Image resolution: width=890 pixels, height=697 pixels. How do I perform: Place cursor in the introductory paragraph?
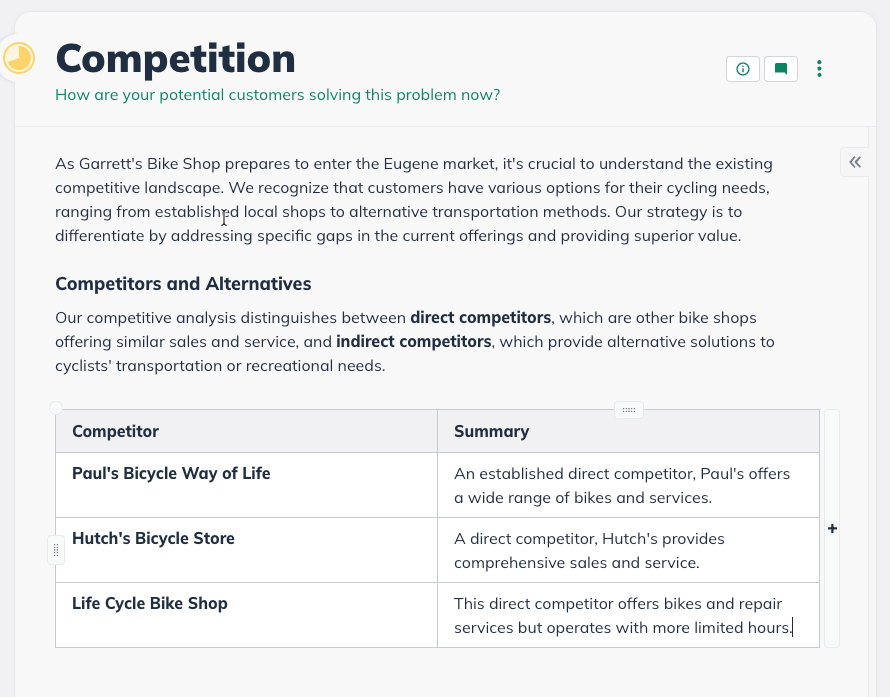point(400,199)
